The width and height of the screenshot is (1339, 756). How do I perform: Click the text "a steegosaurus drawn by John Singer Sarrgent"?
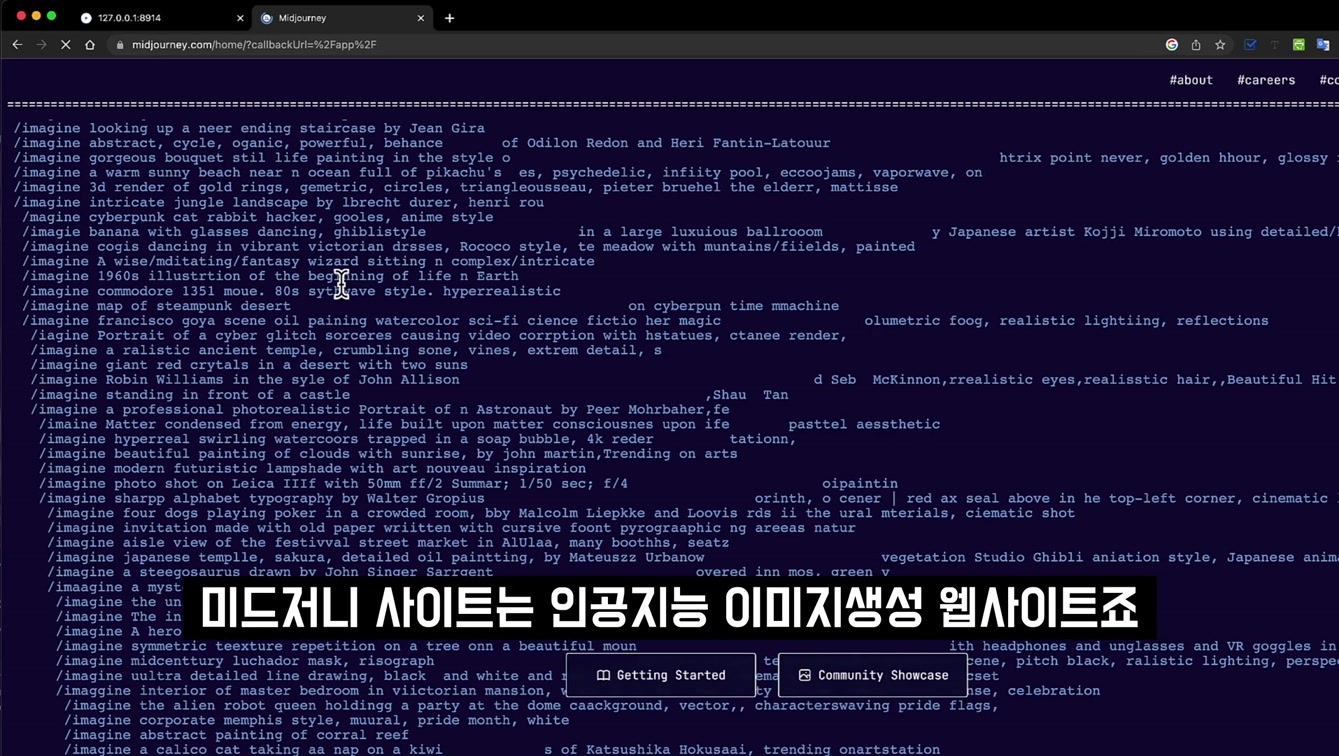click(x=308, y=572)
